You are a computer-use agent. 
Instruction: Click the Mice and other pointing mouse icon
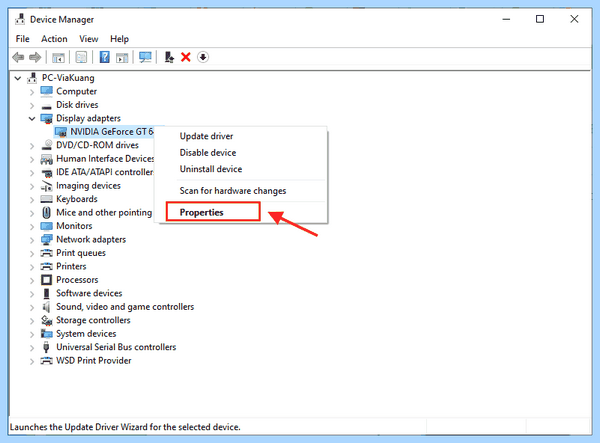click(x=46, y=213)
